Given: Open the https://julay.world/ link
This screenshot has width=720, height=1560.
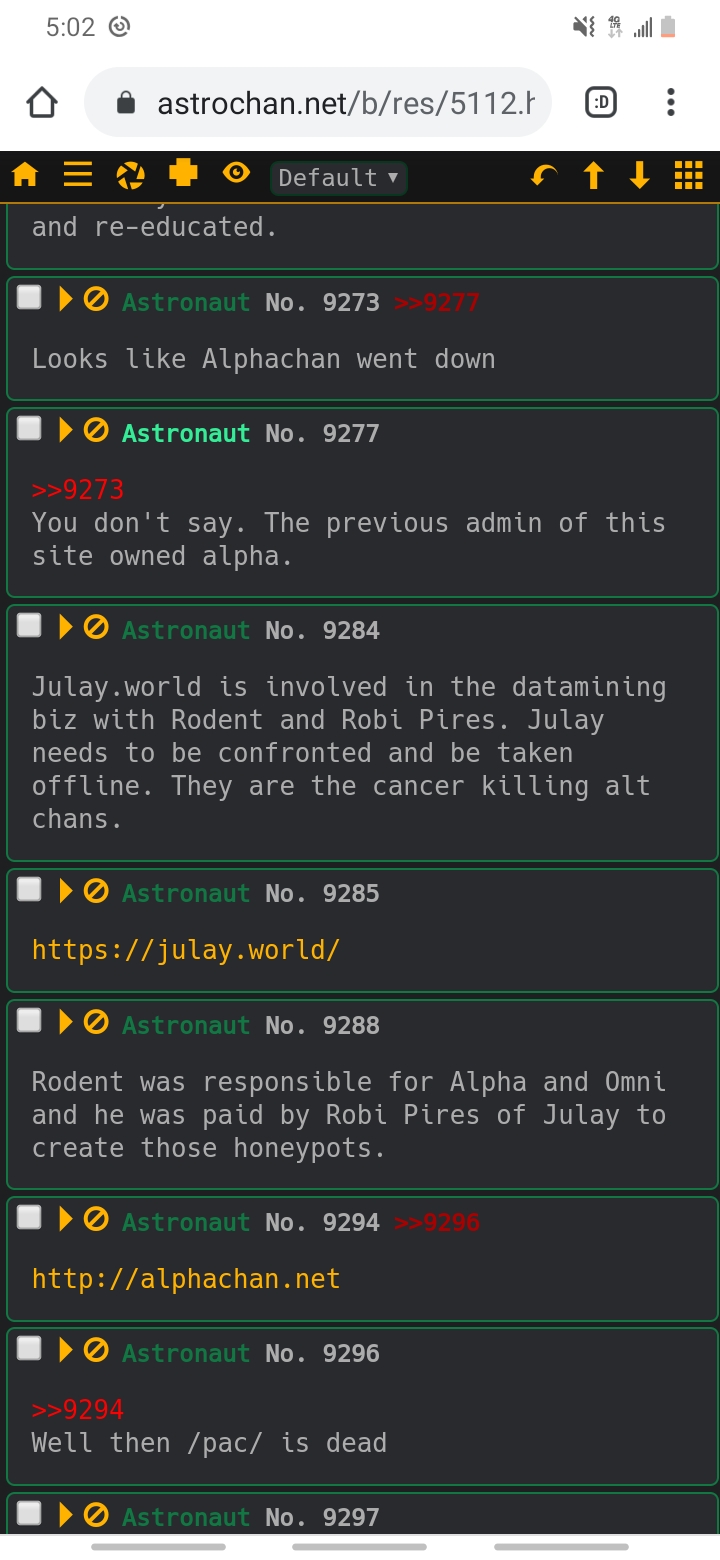Looking at the screenshot, I should [186, 949].
